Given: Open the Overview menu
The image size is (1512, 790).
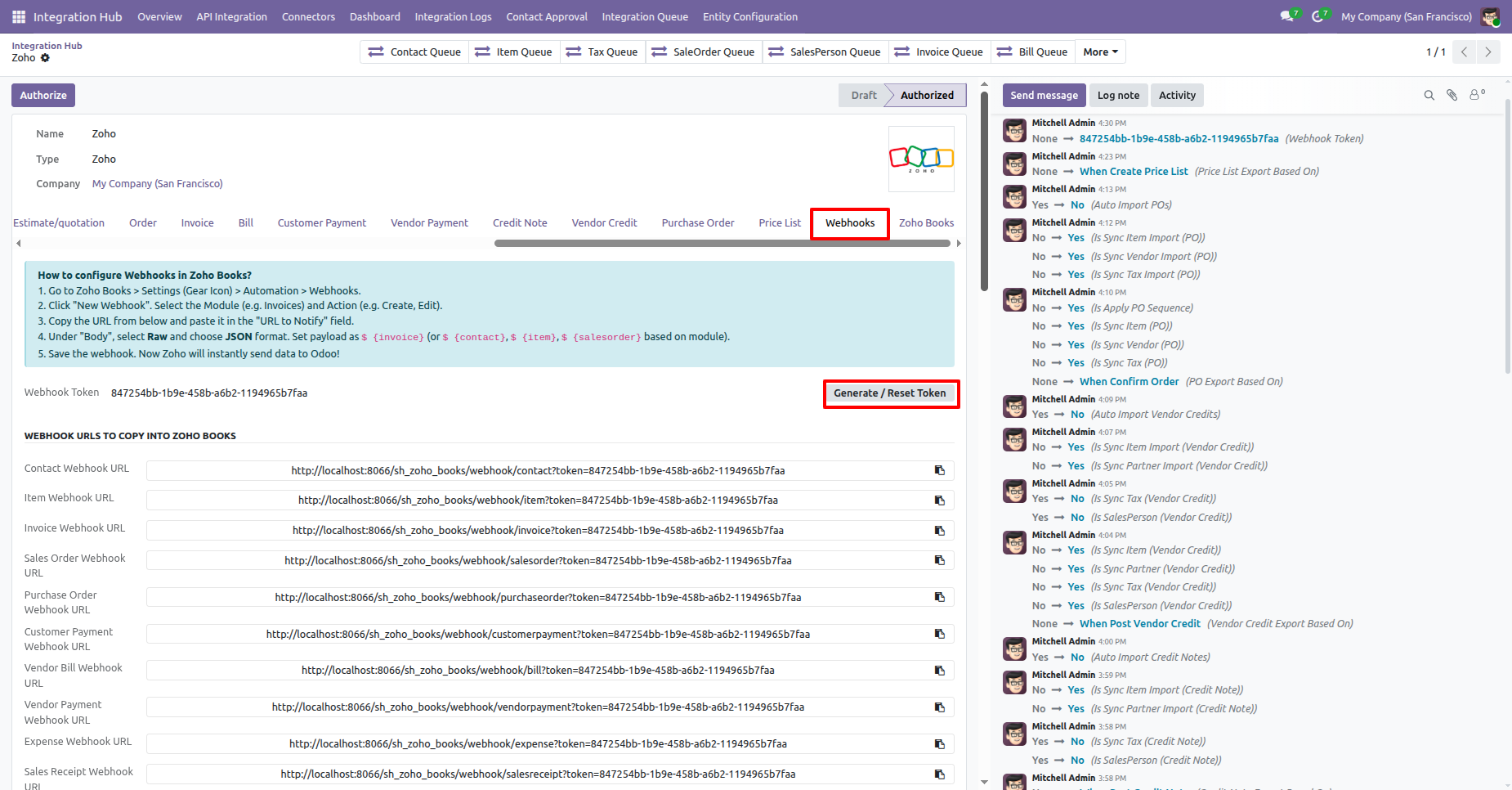Looking at the screenshot, I should point(159,16).
